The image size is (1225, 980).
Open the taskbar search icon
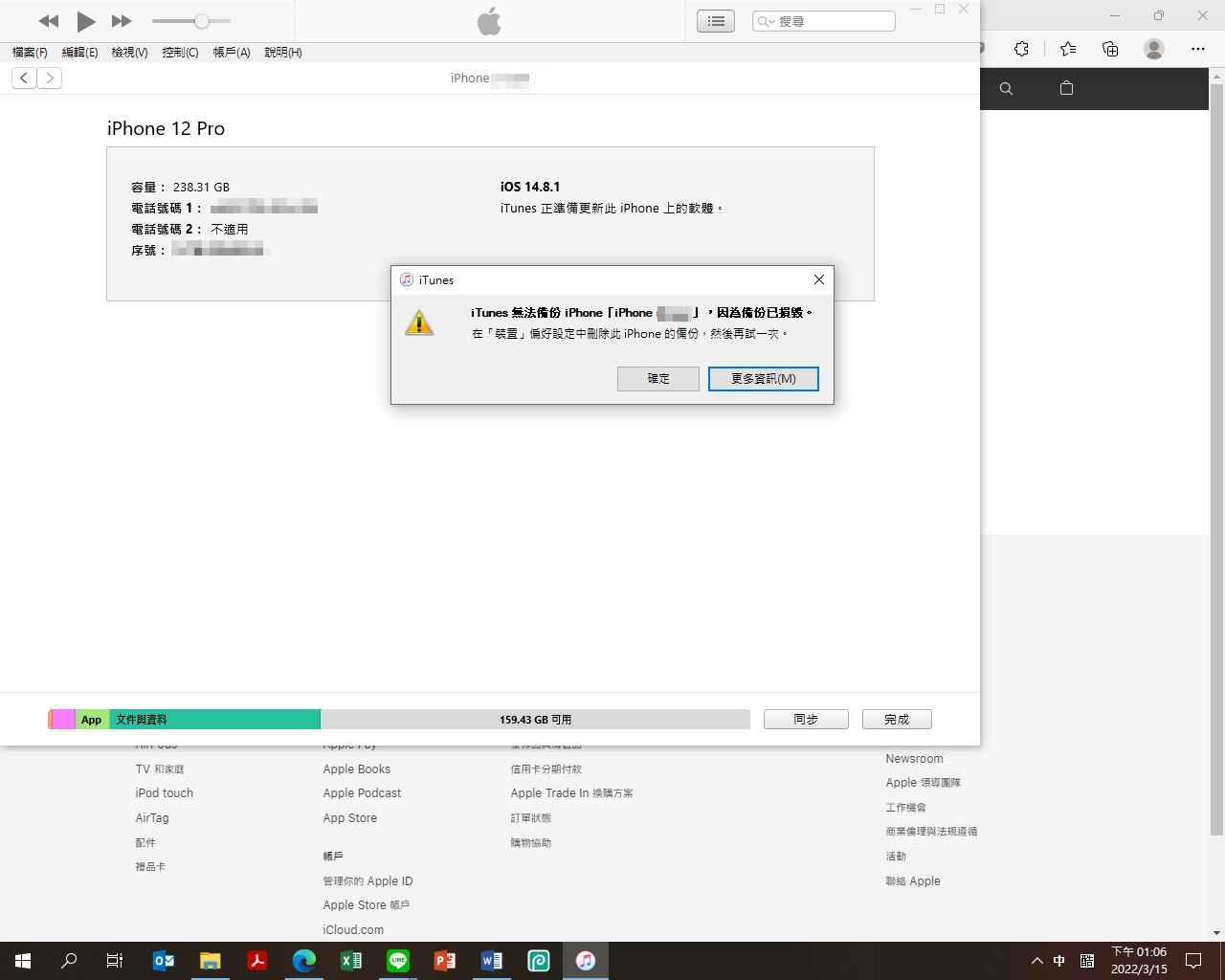coord(69,961)
